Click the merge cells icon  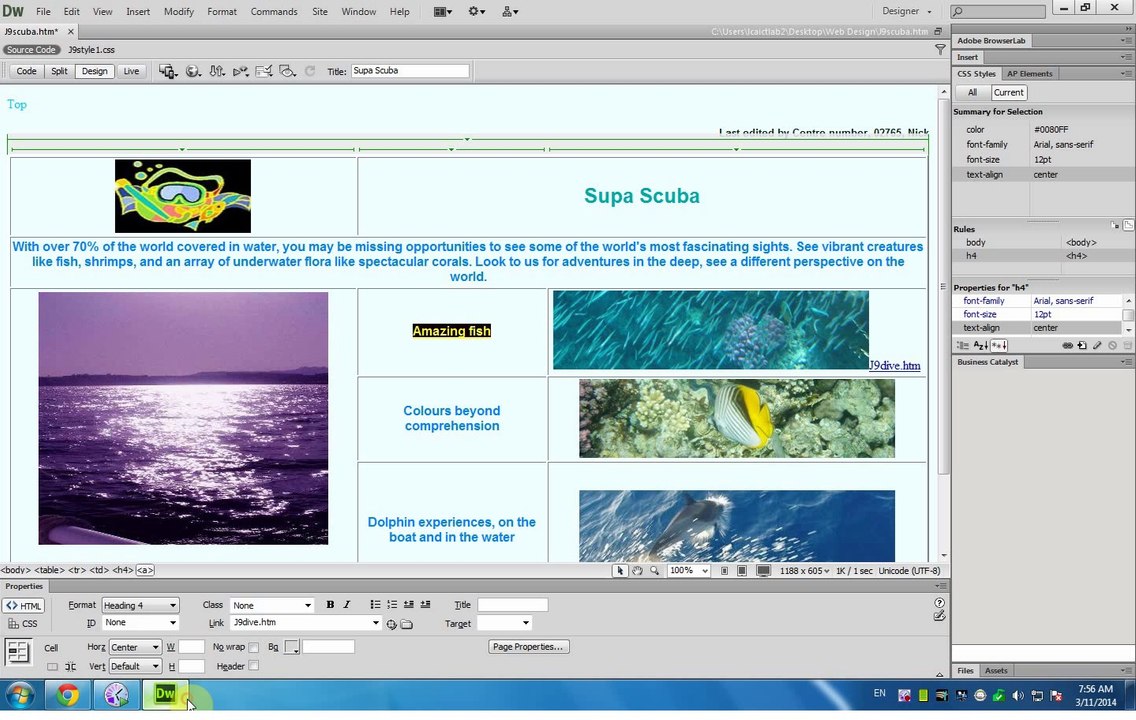52,666
